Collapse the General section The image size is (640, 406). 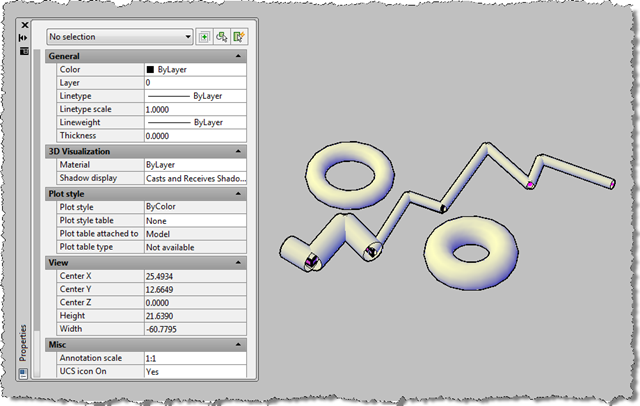[x=238, y=57]
